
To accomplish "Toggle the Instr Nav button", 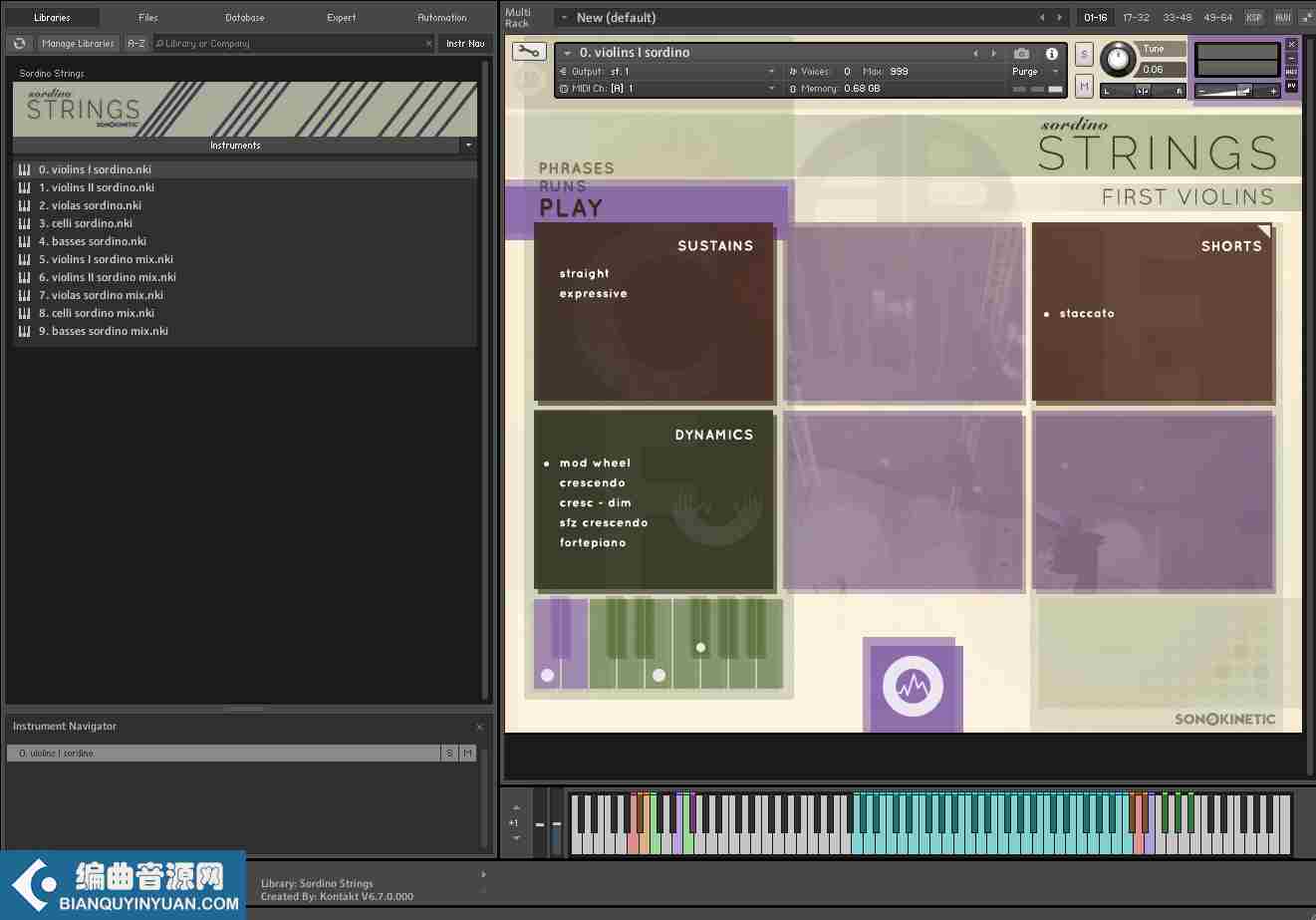I will tap(465, 43).
